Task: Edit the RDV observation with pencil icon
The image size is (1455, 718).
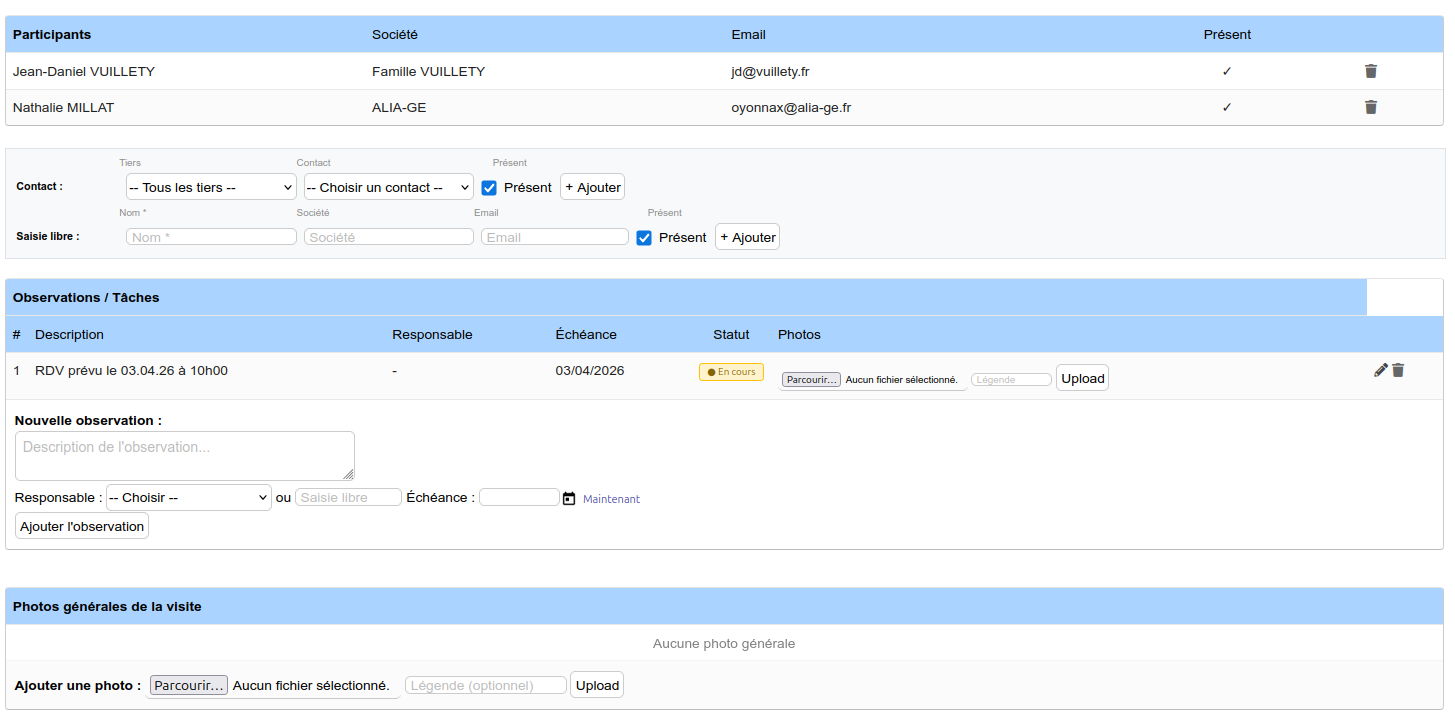Action: click(1381, 370)
